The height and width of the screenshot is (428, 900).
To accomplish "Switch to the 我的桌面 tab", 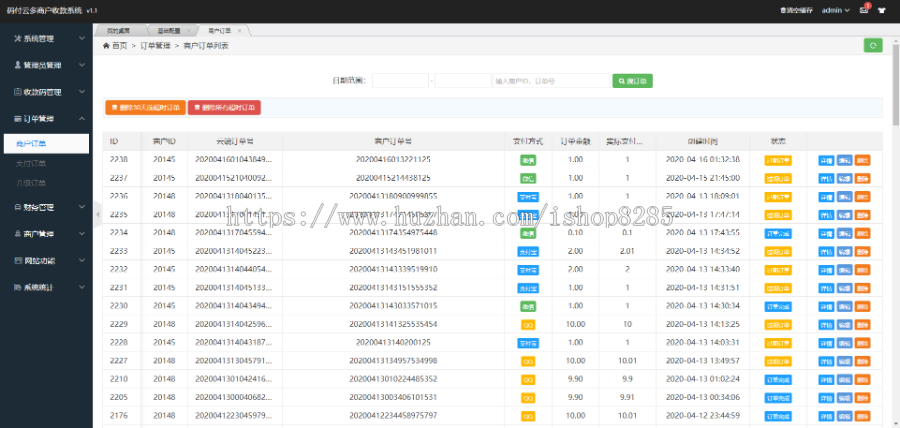I will [x=118, y=30].
